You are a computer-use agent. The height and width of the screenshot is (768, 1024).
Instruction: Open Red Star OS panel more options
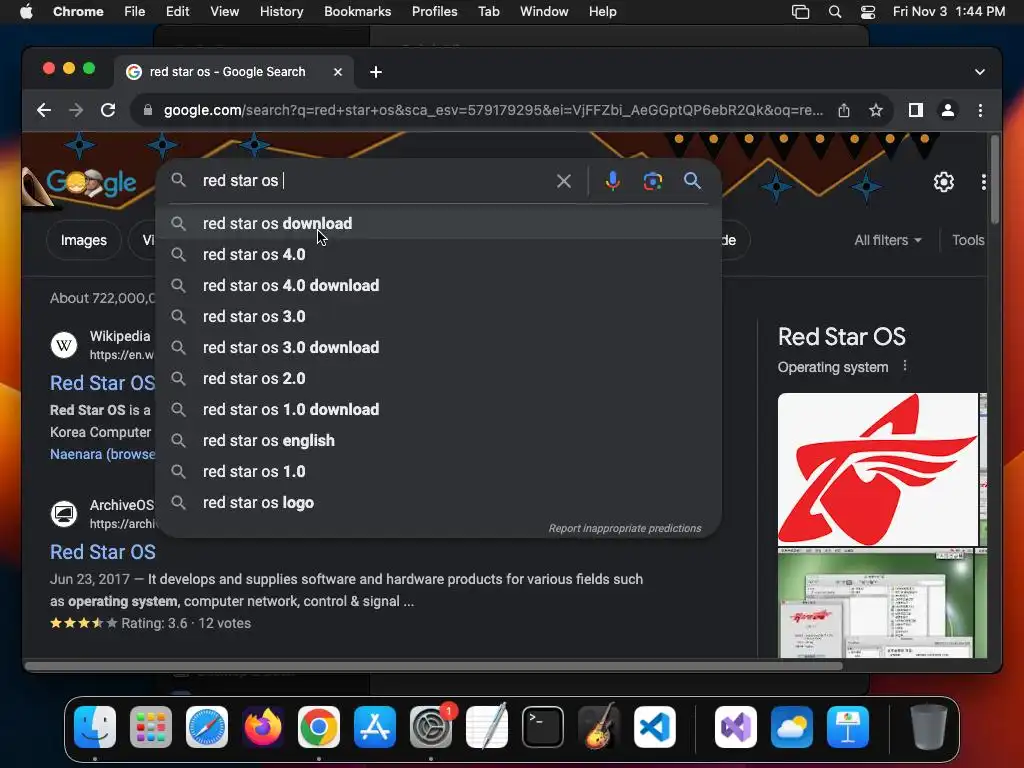coord(904,366)
